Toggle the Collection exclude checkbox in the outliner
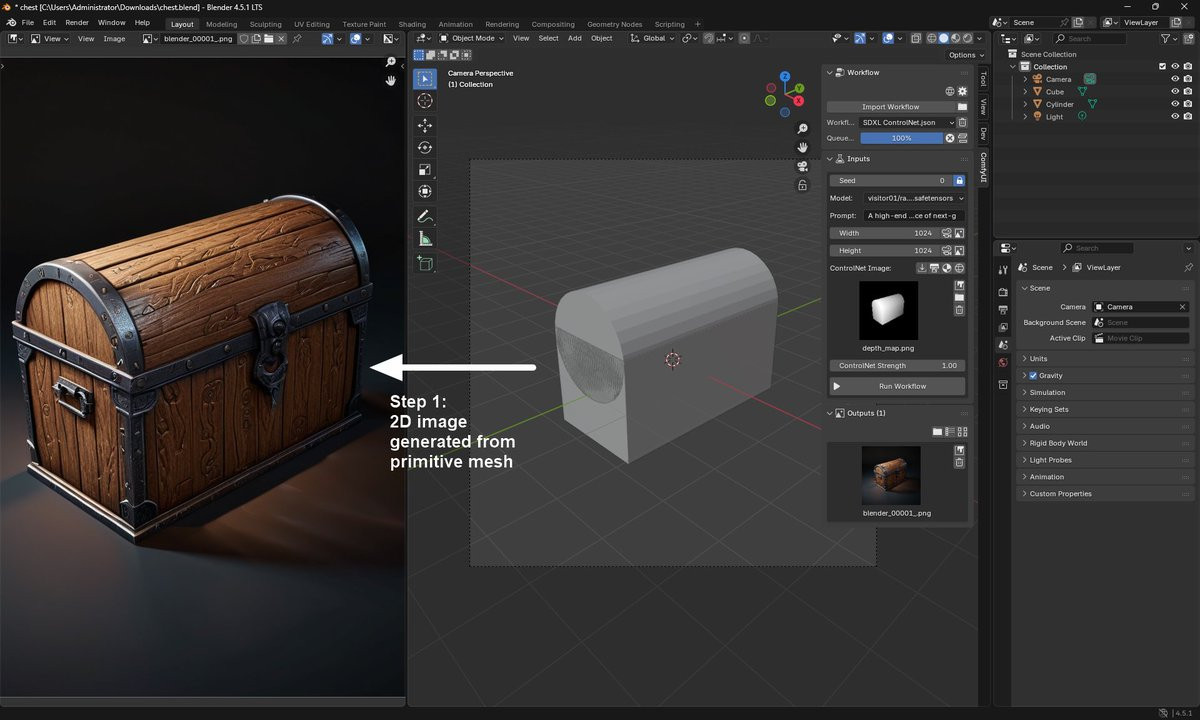This screenshot has width=1200, height=720. [x=1162, y=67]
